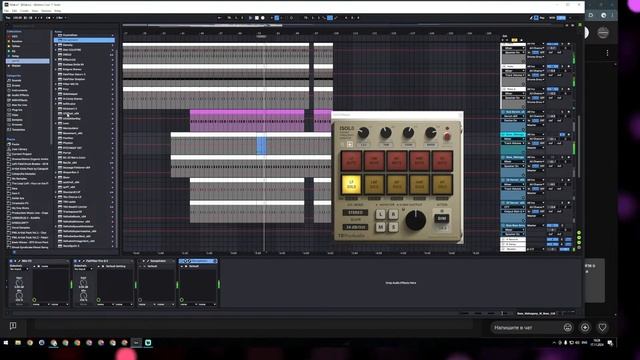Click the transport Stop button
The height and width of the screenshot is (360, 640).
pyautogui.click(x=257, y=18)
